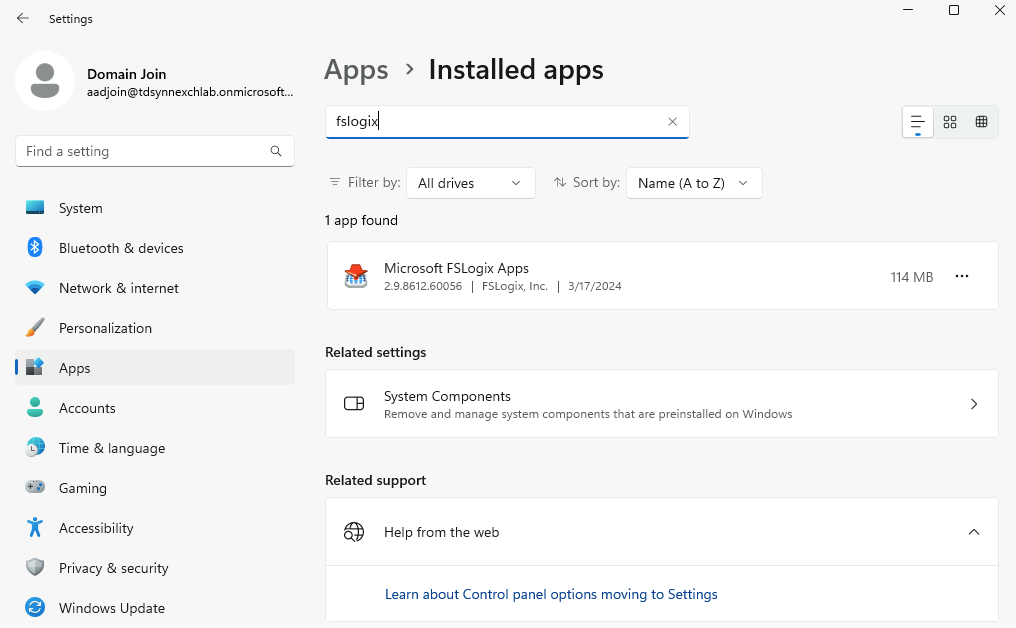Maximize the Settings window
This screenshot has height=628, width=1016.
(x=954, y=10)
